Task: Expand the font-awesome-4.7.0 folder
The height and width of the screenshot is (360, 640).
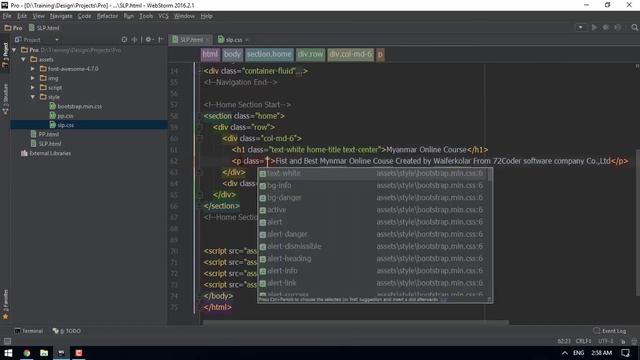Action: 33,69
